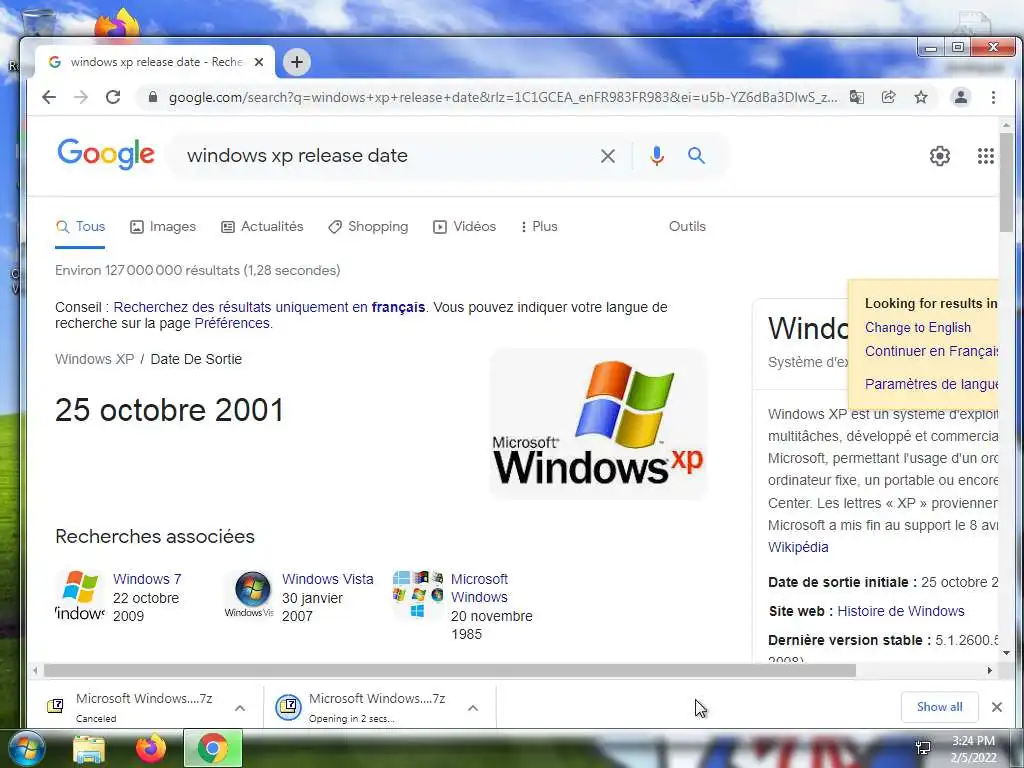Open the Google apps grid icon
Image resolution: width=1024 pixels, height=768 pixels.
(x=985, y=156)
